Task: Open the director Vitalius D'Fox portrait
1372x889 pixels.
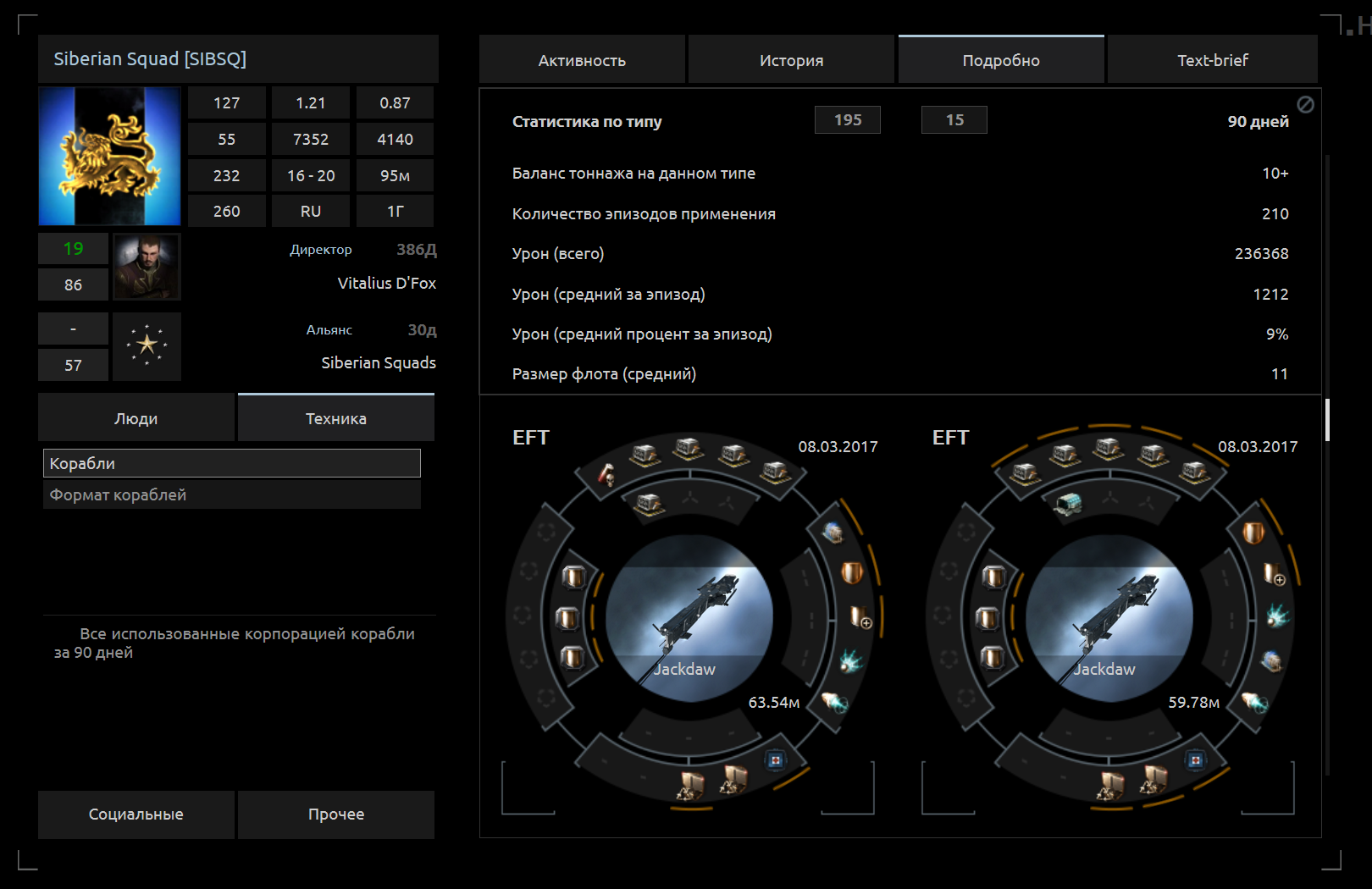Action: pyautogui.click(x=147, y=267)
